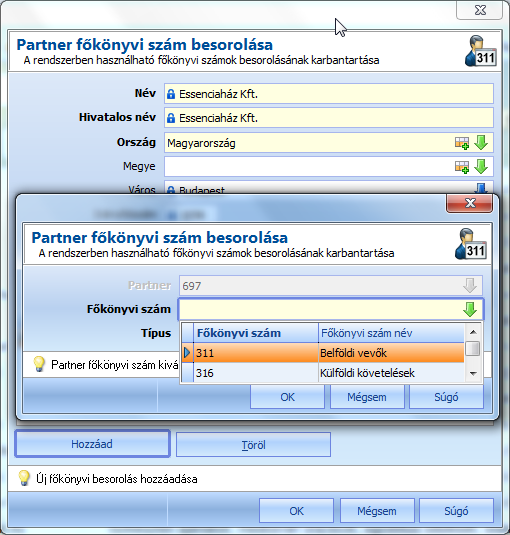This screenshot has height=535, width=510.
Task: Click the table-add icon in Ország field
Action: tap(462, 143)
